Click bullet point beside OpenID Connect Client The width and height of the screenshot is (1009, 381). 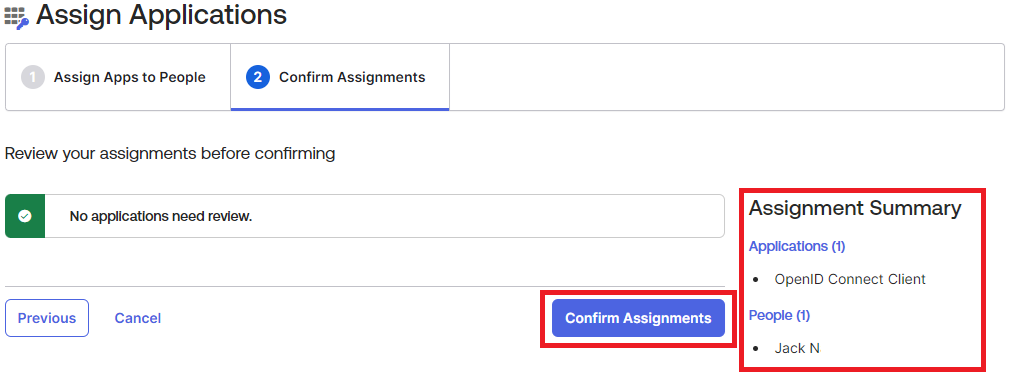click(756, 280)
